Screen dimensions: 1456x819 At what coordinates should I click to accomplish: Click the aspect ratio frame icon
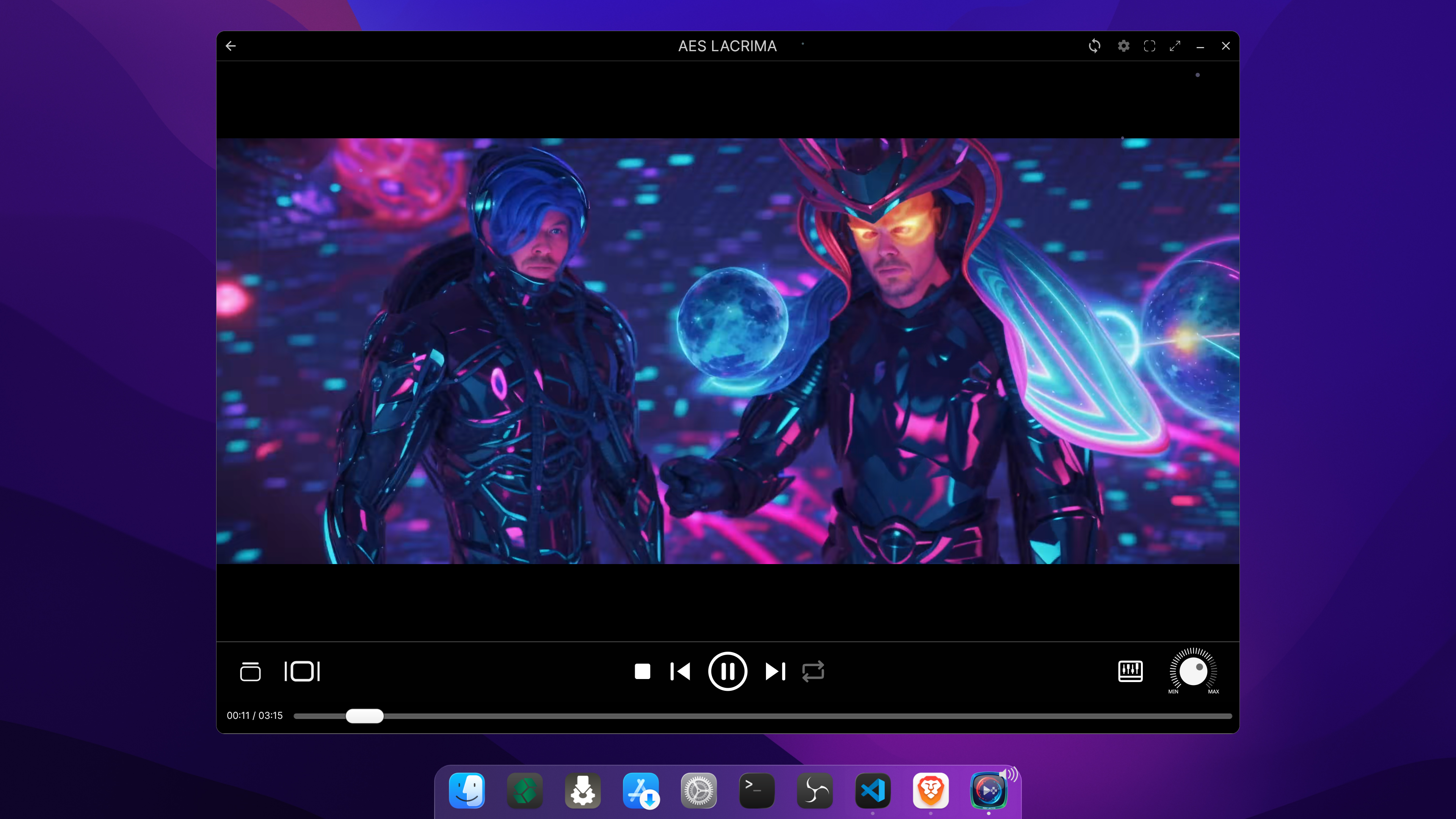click(x=302, y=671)
